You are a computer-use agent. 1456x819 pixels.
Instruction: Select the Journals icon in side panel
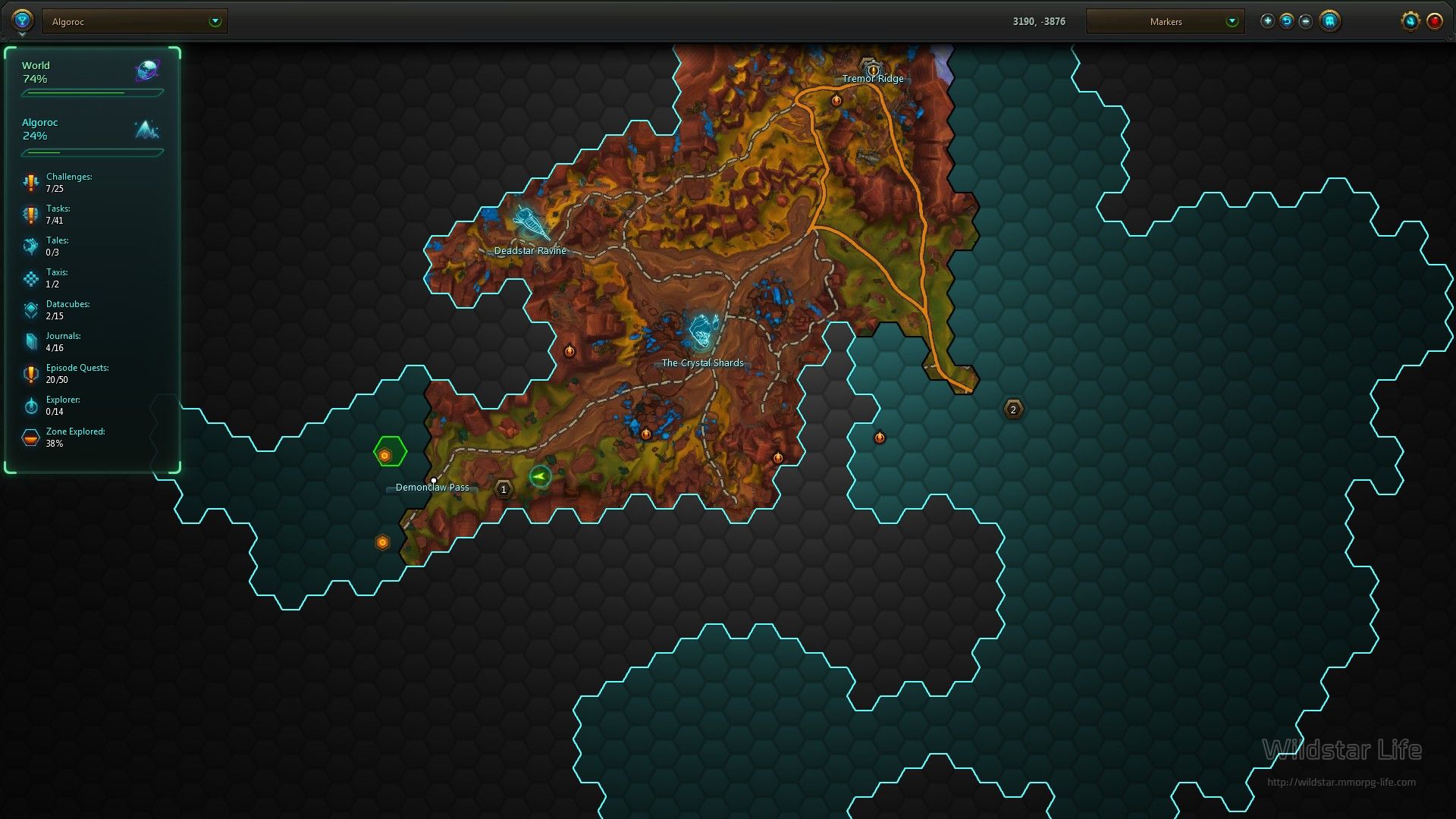pyautogui.click(x=30, y=342)
